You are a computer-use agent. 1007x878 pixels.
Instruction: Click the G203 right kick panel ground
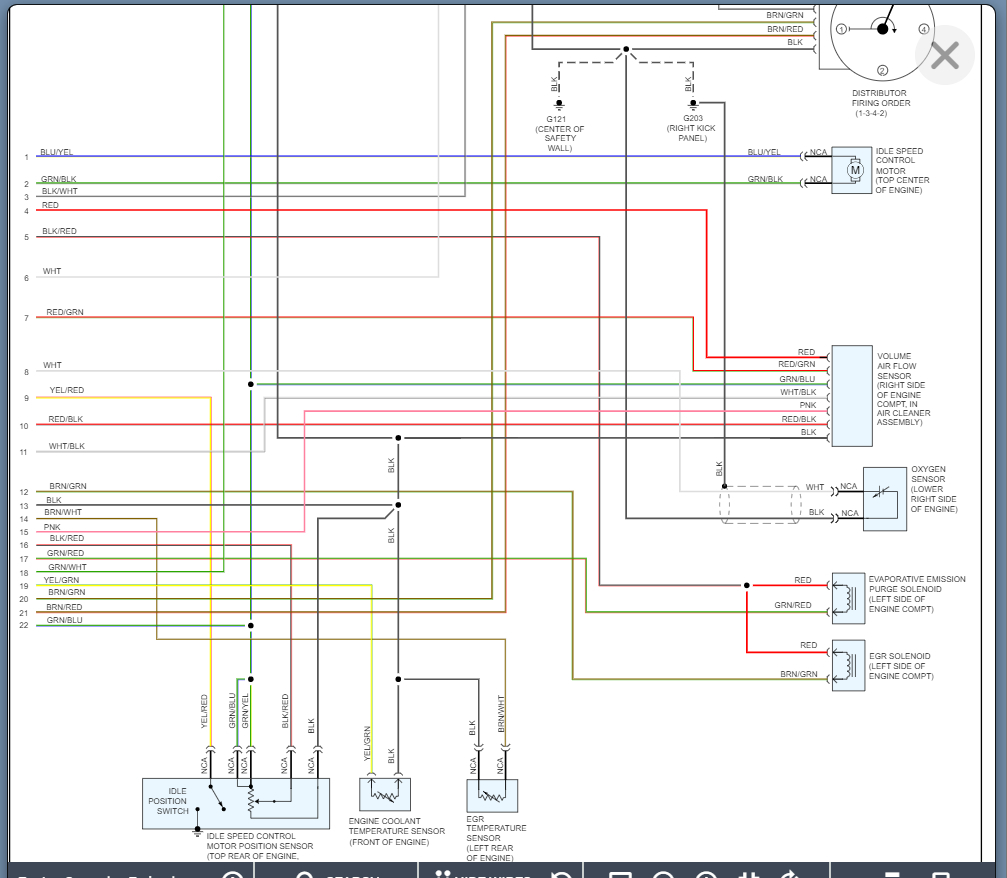(x=693, y=103)
